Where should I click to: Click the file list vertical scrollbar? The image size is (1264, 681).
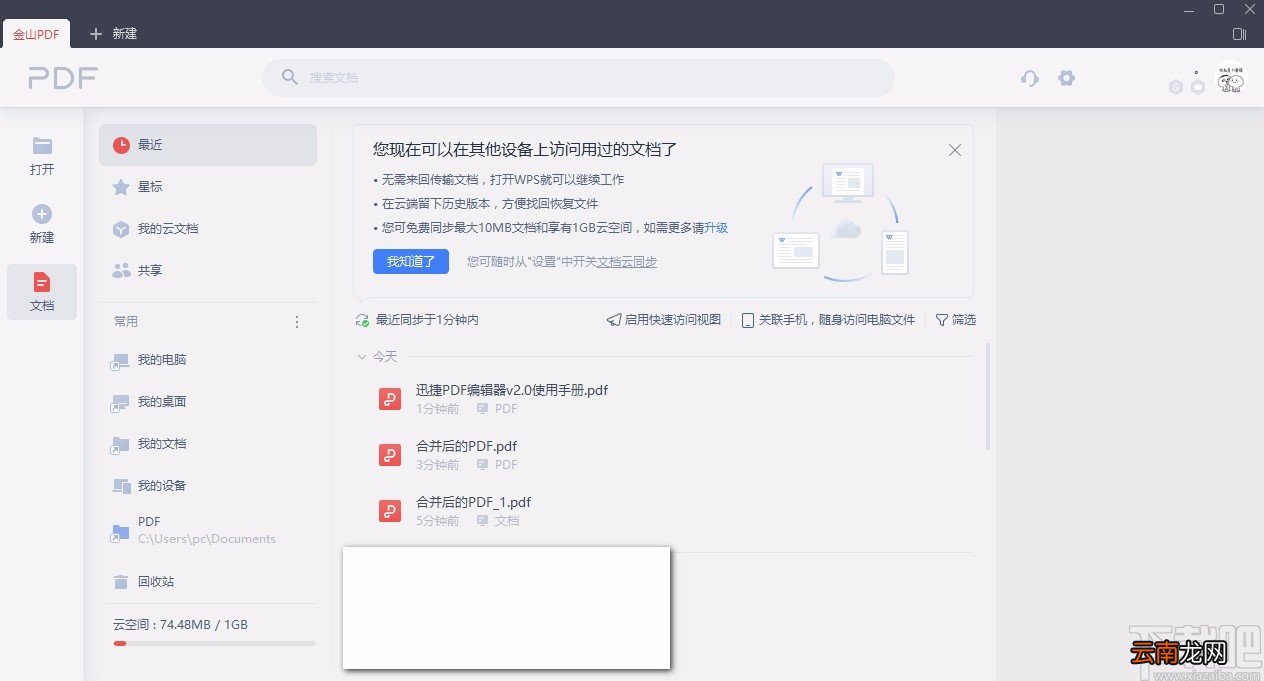click(988, 397)
